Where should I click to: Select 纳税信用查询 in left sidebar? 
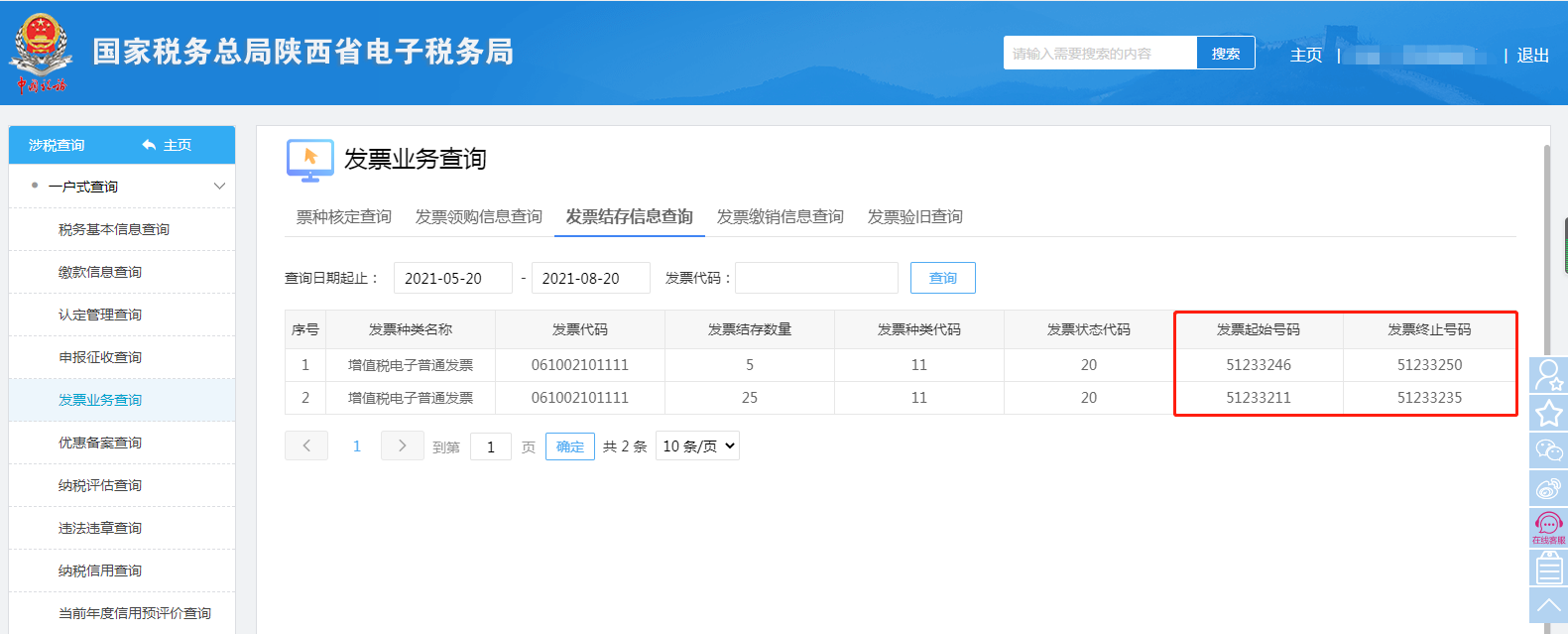[100, 571]
